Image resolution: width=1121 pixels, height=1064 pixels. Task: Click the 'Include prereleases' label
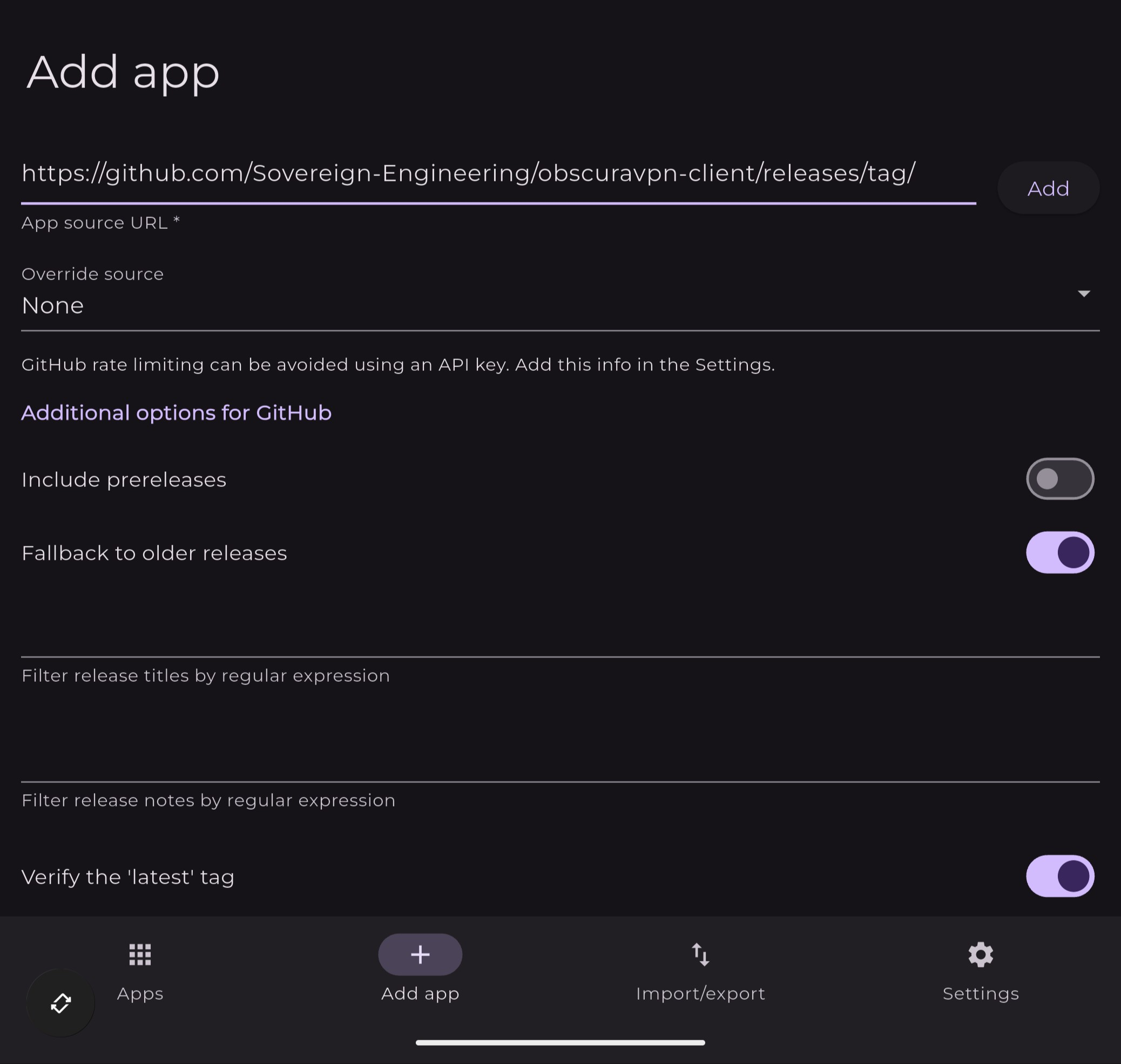[124, 480]
